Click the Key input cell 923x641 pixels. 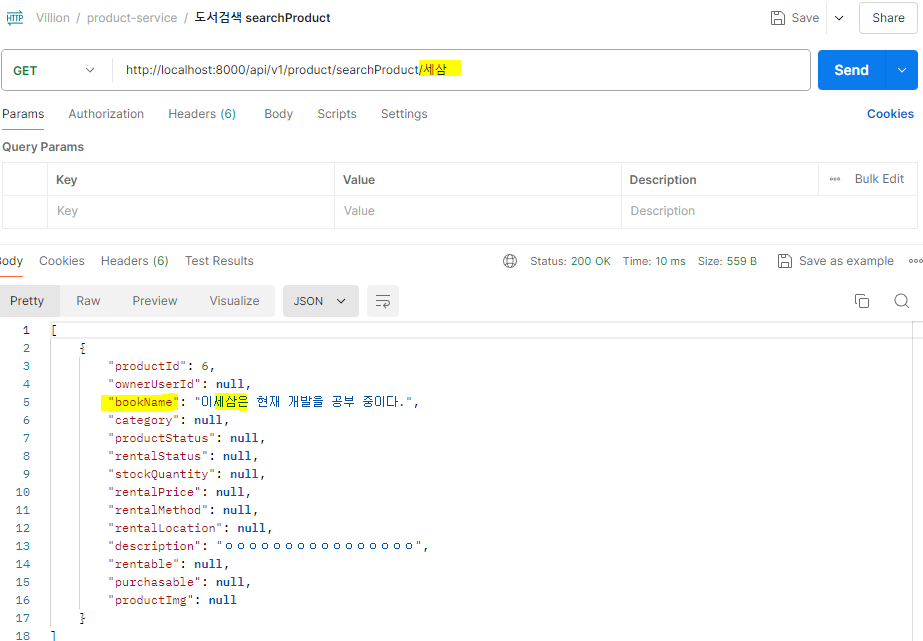click(191, 211)
